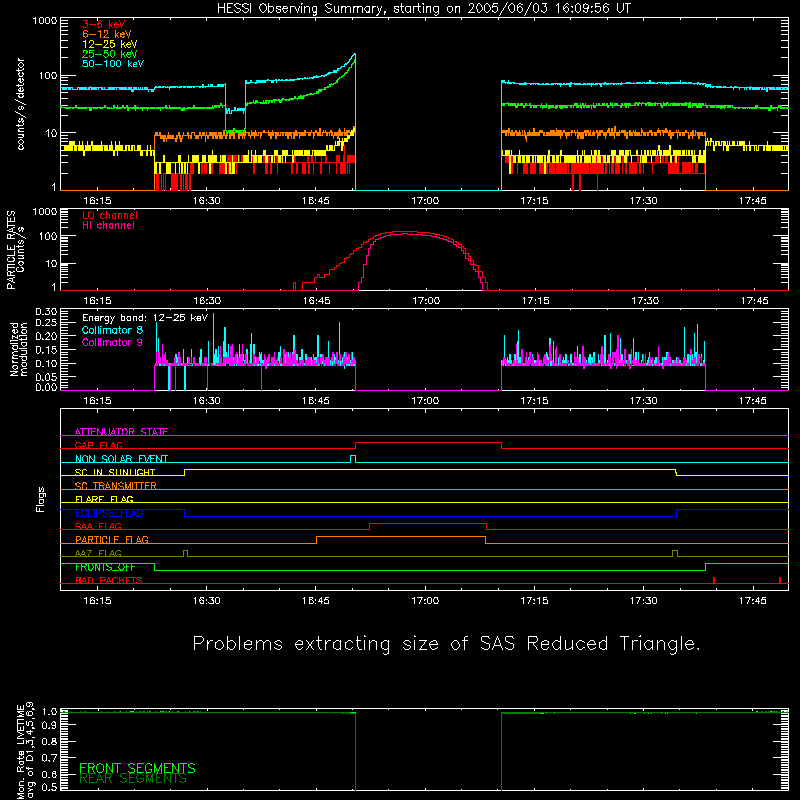800x800 pixels.
Task: Click the 0.05 tick value on the modulation axis
Action: (x=46, y=377)
